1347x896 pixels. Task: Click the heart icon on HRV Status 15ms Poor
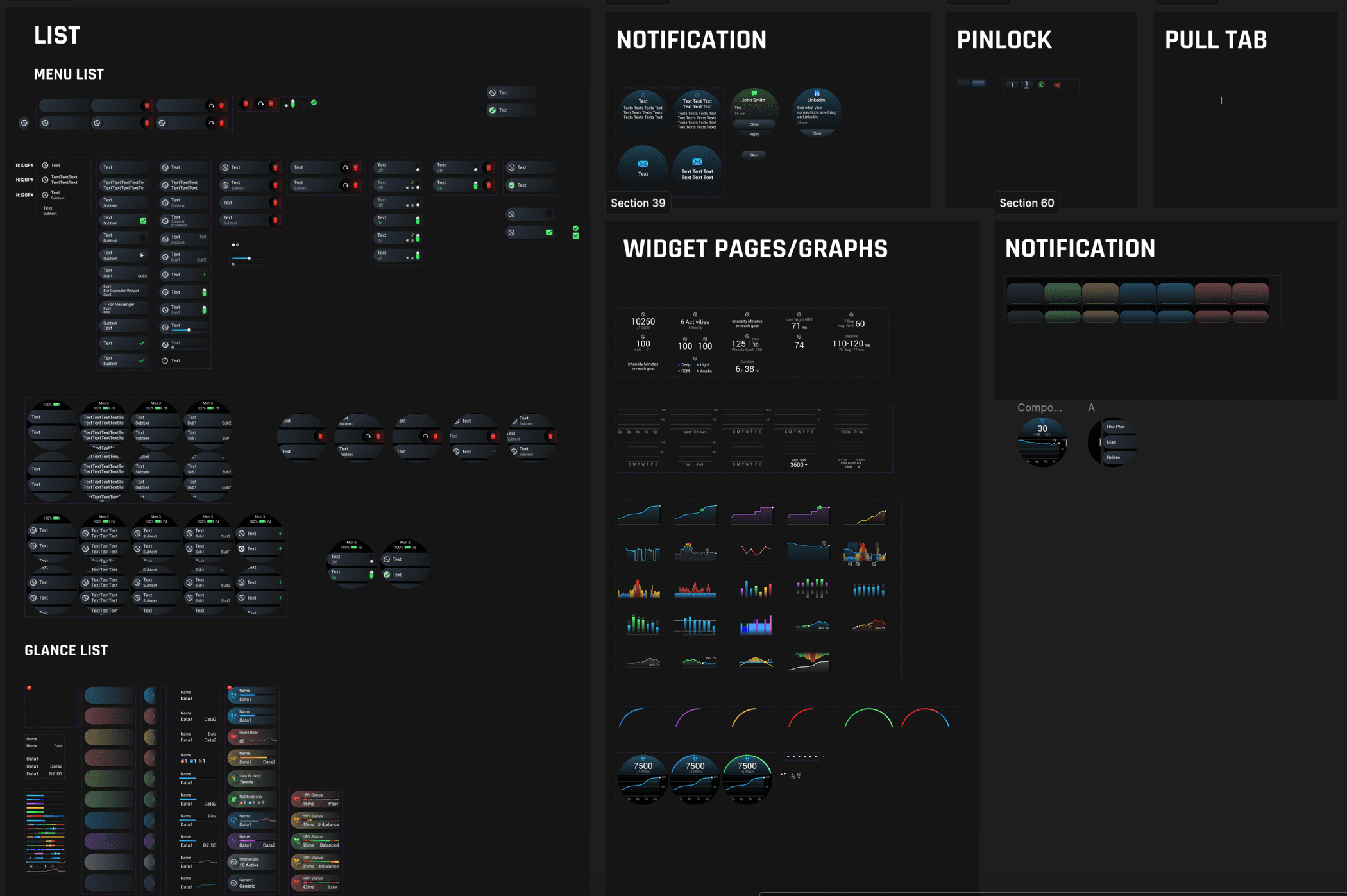296,799
